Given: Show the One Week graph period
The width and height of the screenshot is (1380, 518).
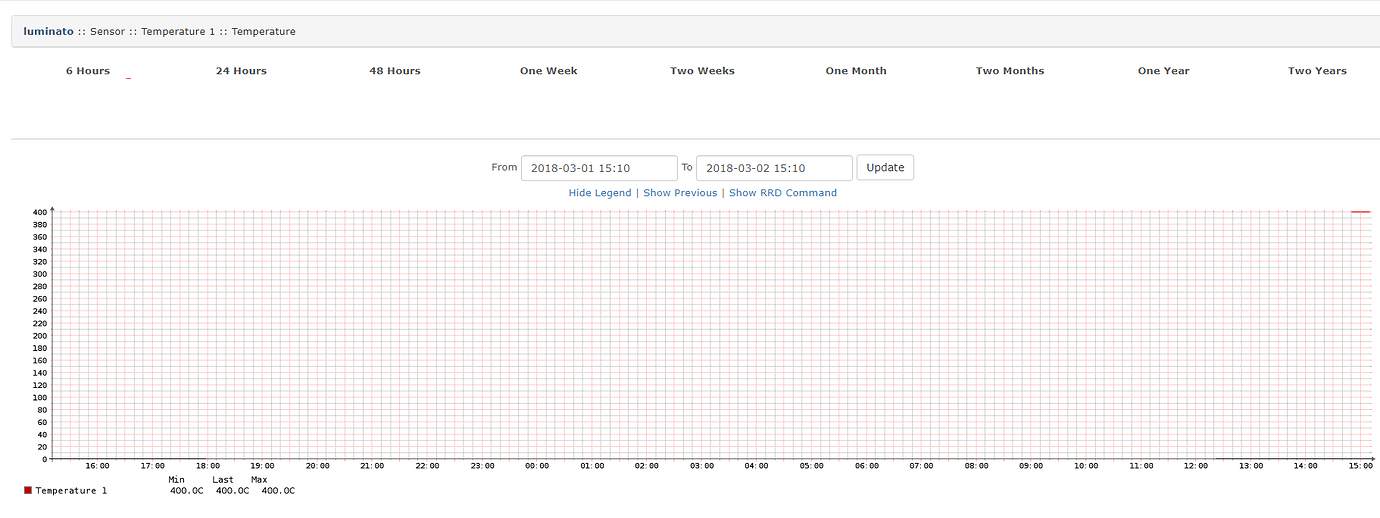Looking at the screenshot, I should (x=548, y=71).
